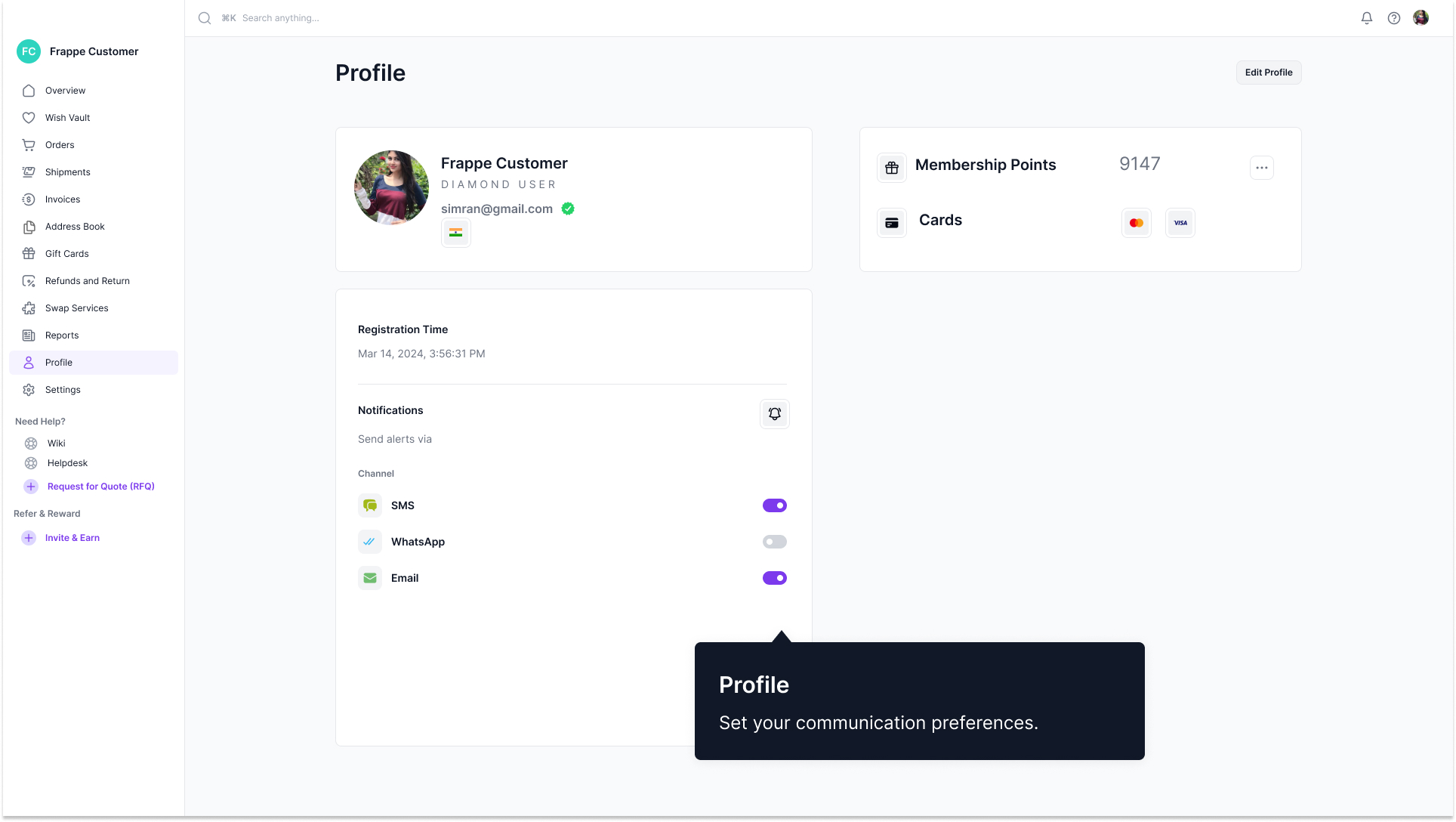1456x822 pixels.
Task: Open Wish Vault using the heart sidebar icon
Action: [28, 117]
